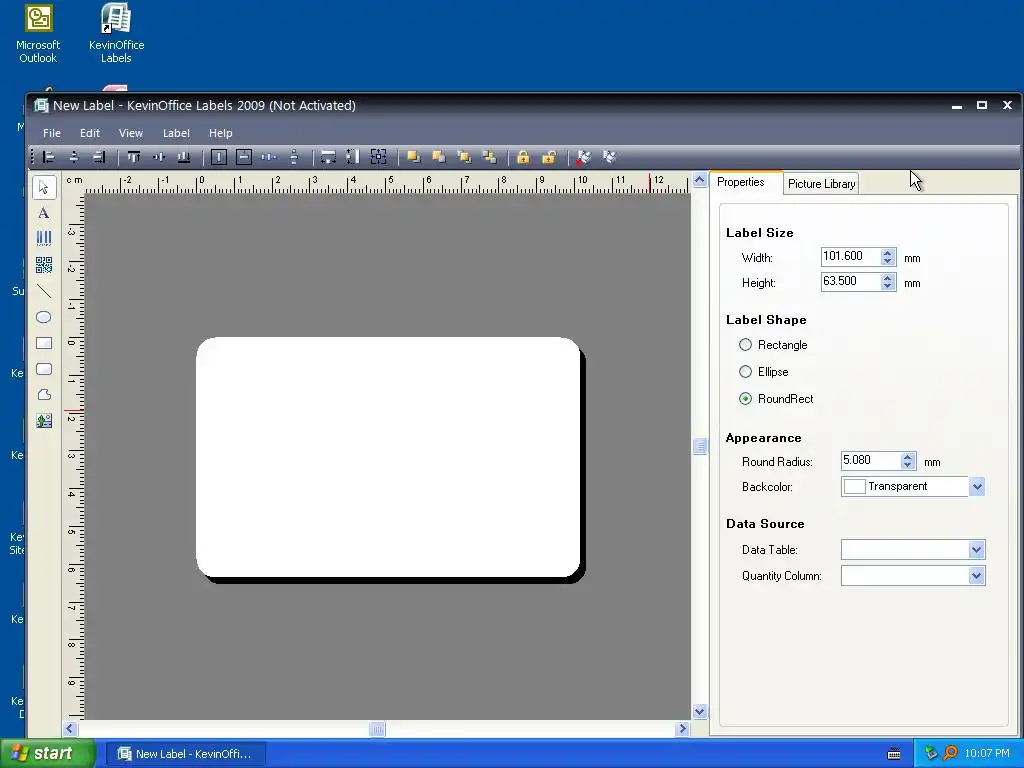
Task: Select the Picture insert tool
Action: coord(44,421)
